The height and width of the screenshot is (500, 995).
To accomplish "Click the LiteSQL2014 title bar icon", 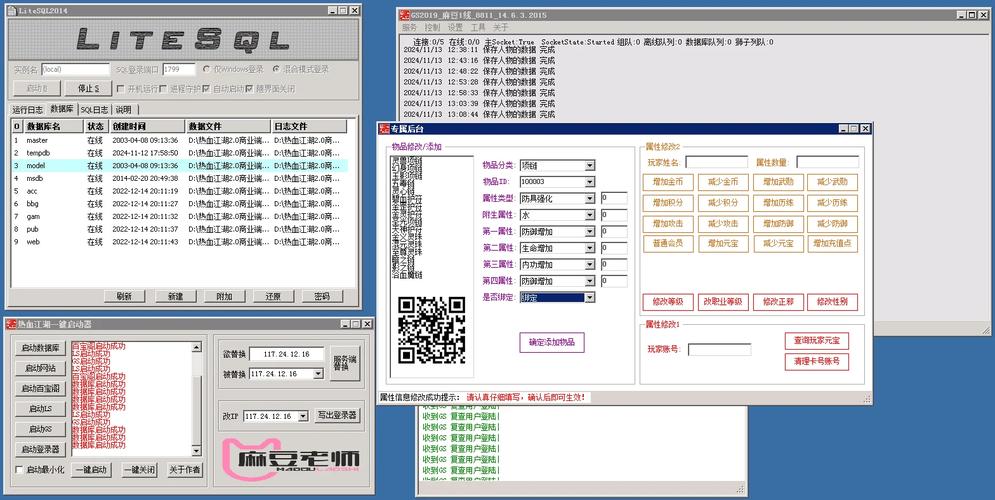I will click(13, 10).
